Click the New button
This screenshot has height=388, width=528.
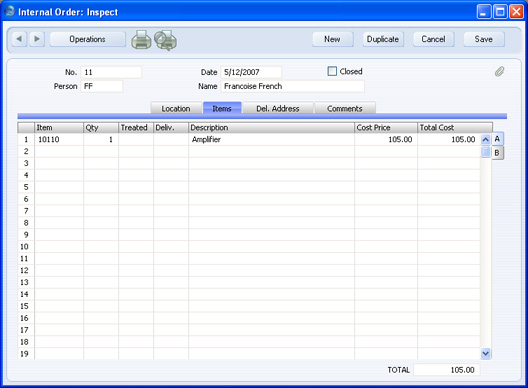click(332, 39)
